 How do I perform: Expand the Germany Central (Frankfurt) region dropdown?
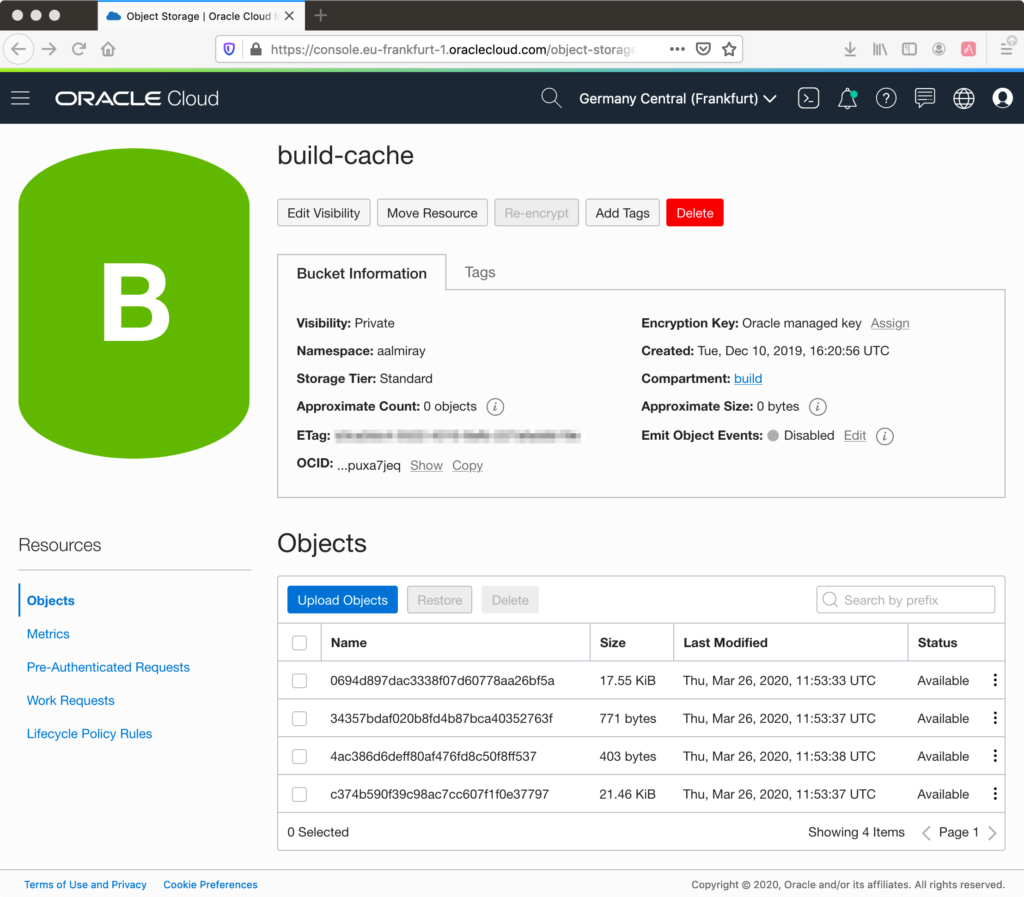point(678,99)
